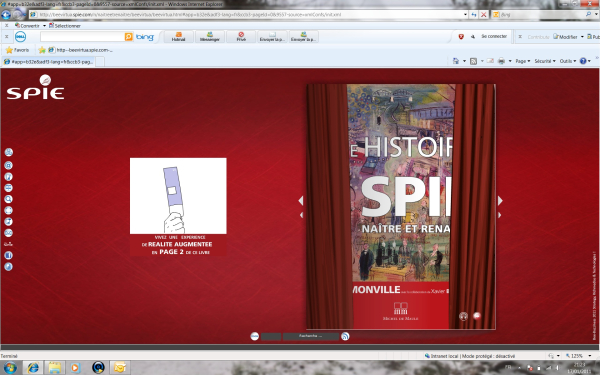Screen dimensions: 600x375
Task: Select the #app=b32e8adf3 browser tab
Action: click(x=48, y=62)
